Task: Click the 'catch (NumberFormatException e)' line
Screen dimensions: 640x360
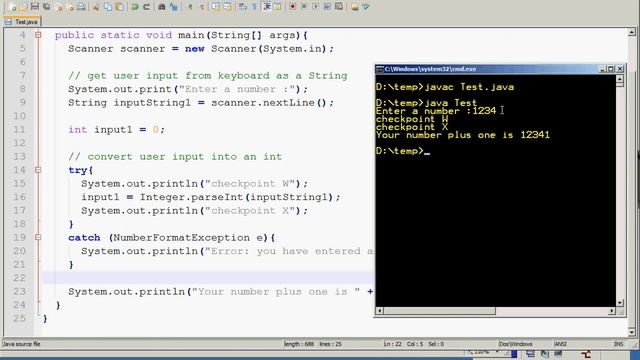Action: (x=171, y=238)
